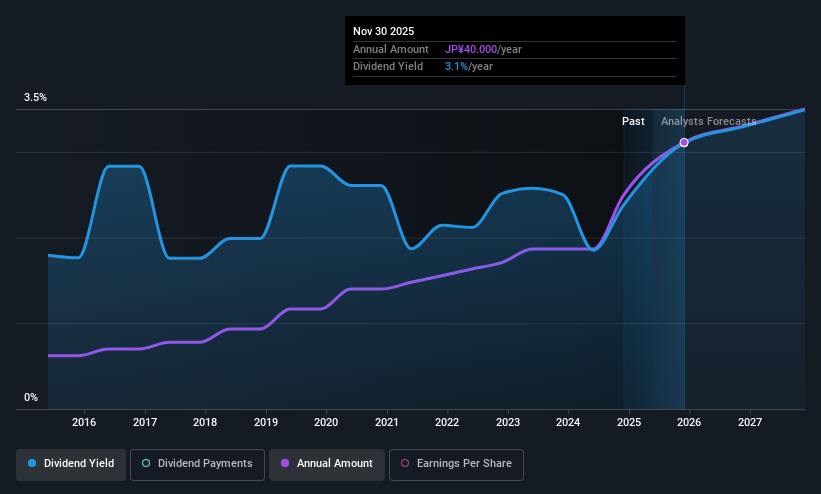Click the pink Earnings Per Share circle icon
Viewport: 821px width, 494px height.
405,463
